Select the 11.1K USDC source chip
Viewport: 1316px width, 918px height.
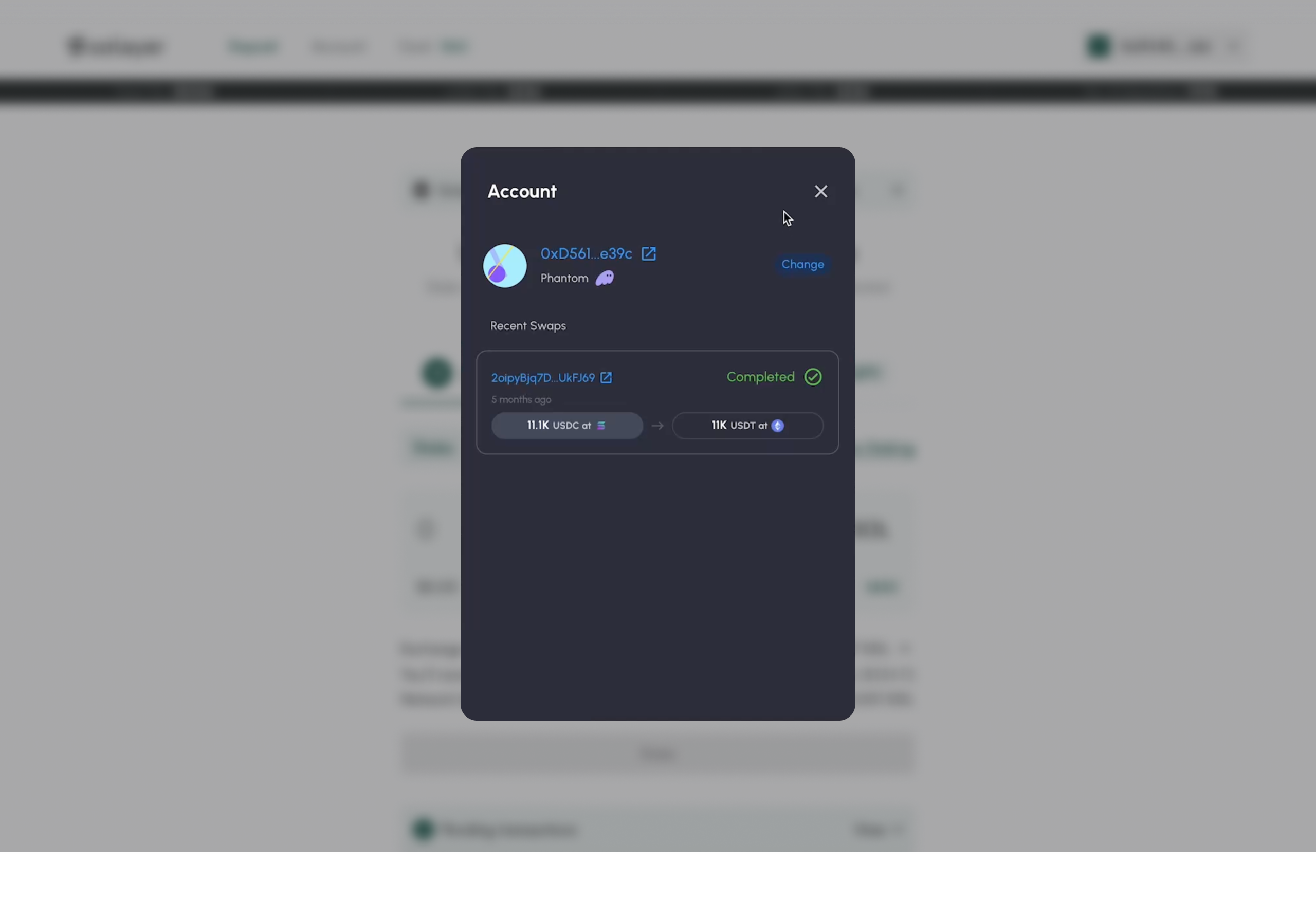pyautogui.click(x=567, y=426)
